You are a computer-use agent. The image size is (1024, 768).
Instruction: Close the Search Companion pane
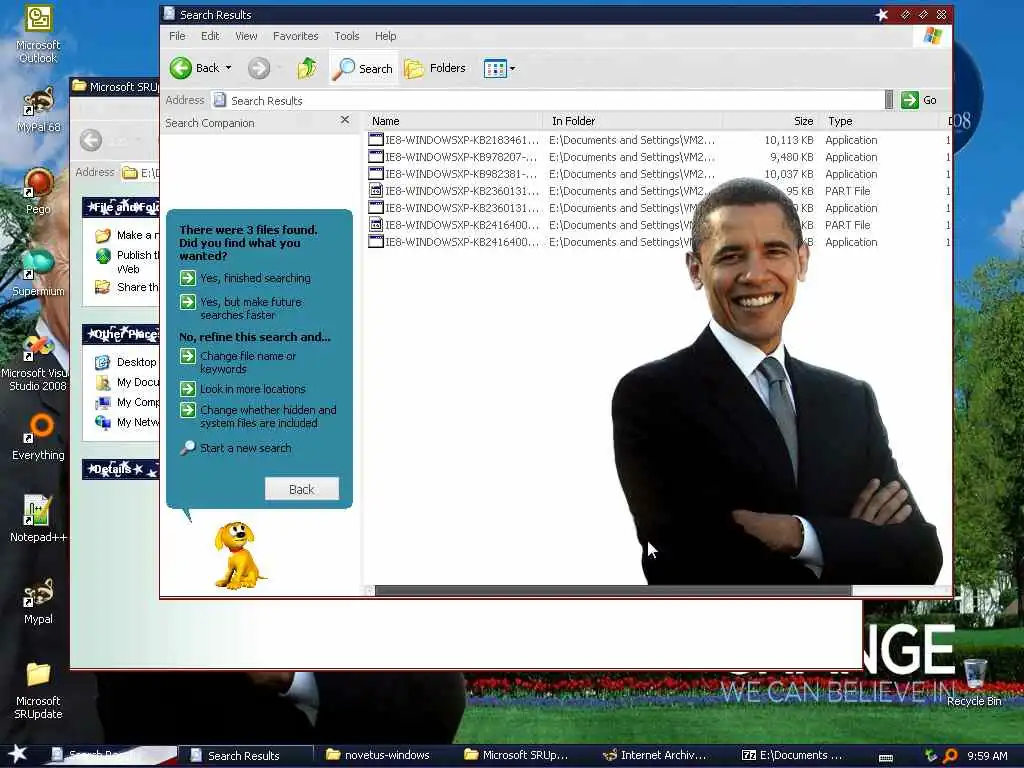pyautogui.click(x=345, y=120)
